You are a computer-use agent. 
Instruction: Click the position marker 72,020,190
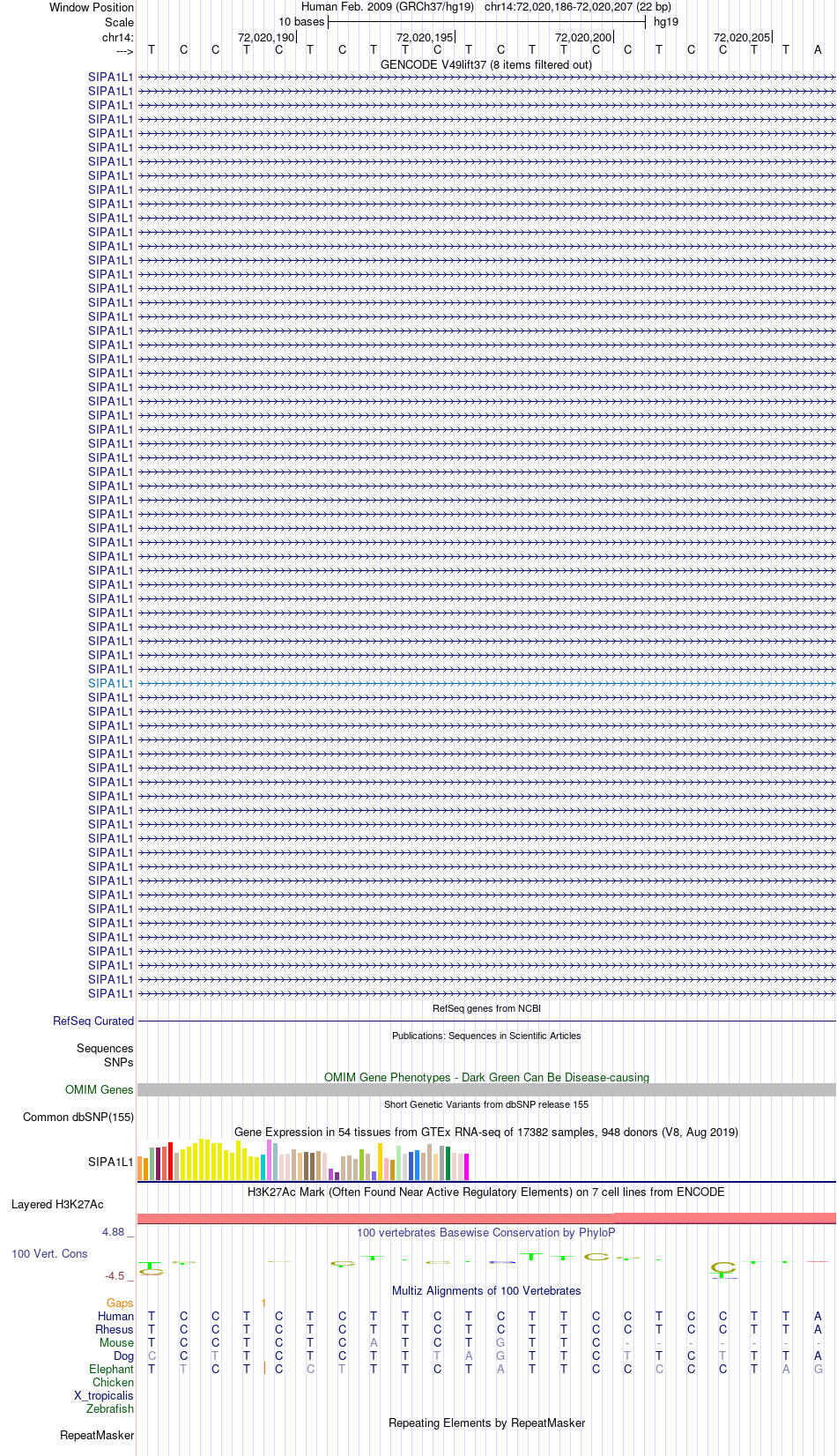pos(266,37)
